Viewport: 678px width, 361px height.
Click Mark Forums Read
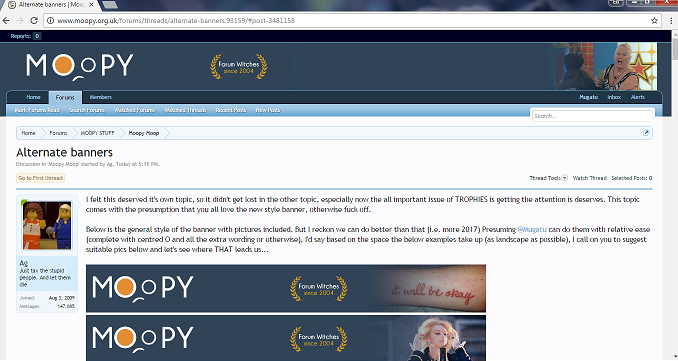37,110
